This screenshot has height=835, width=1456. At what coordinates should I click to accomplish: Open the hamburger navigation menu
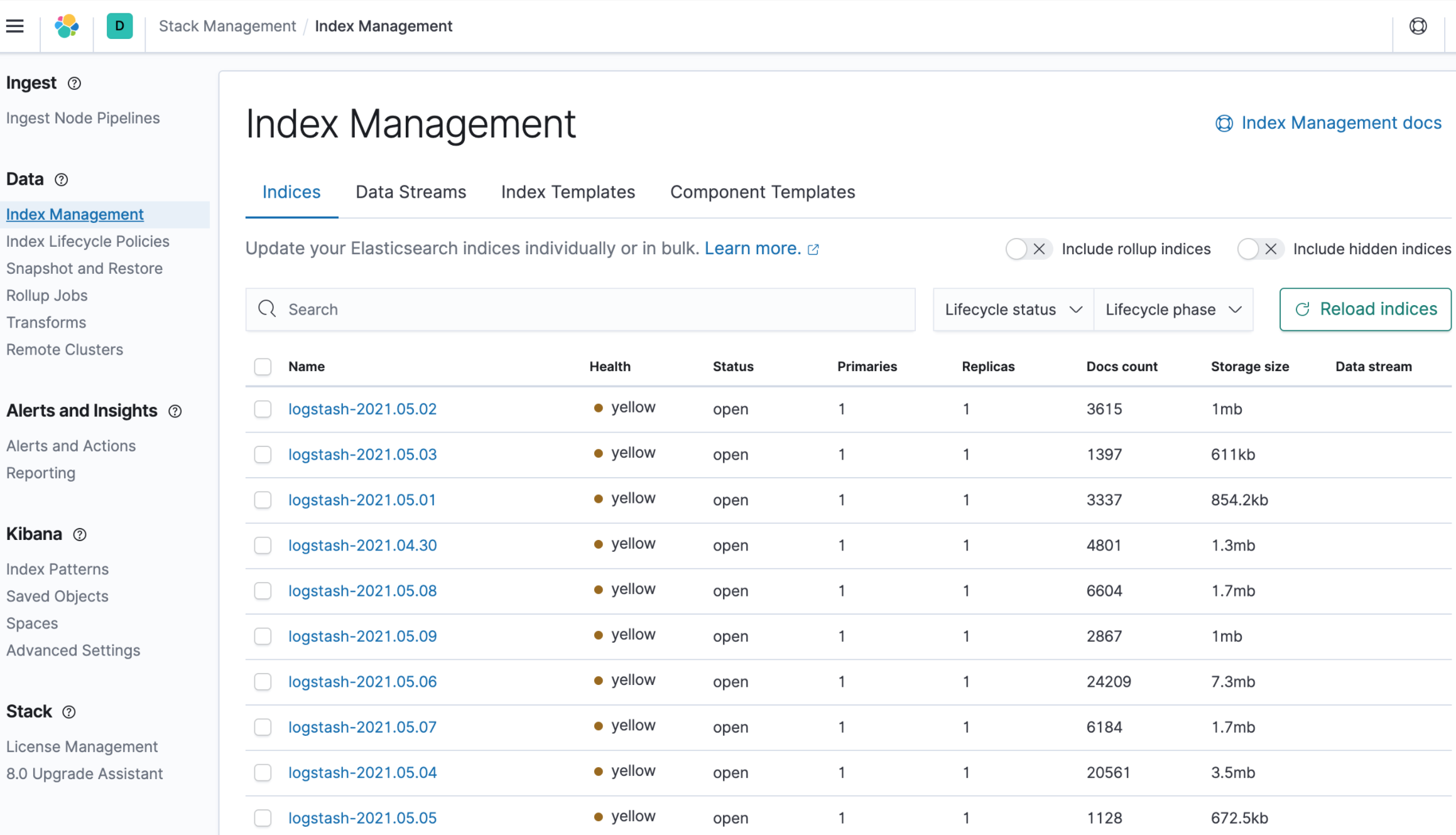(15, 26)
